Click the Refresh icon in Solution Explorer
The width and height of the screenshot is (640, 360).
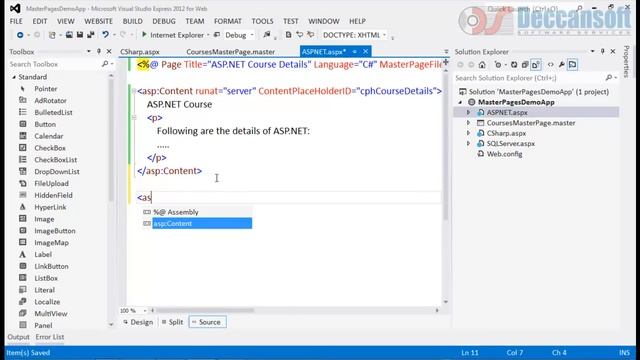point(514,64)
